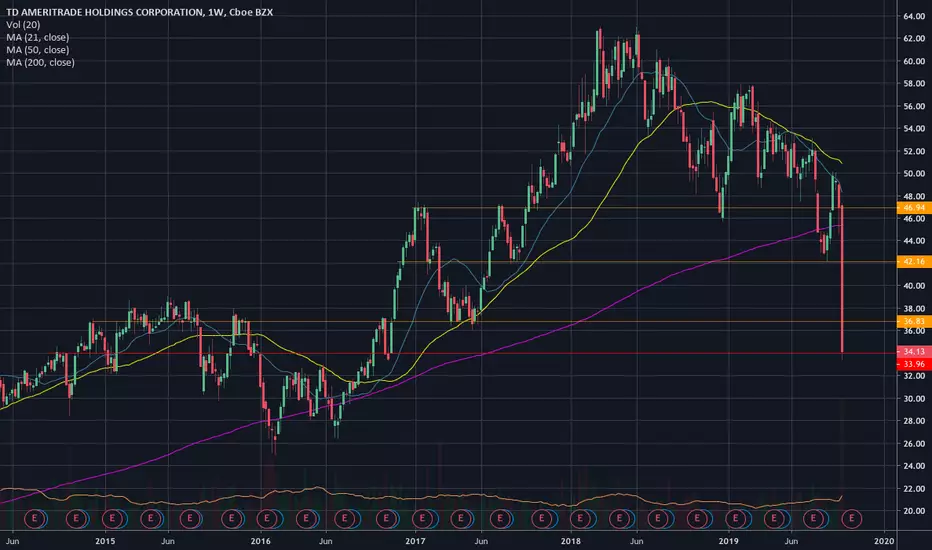The height and width of the screenshot is (550, 932).
Task: Click the red 33.96 price label
Action: (x=914, y=364)
